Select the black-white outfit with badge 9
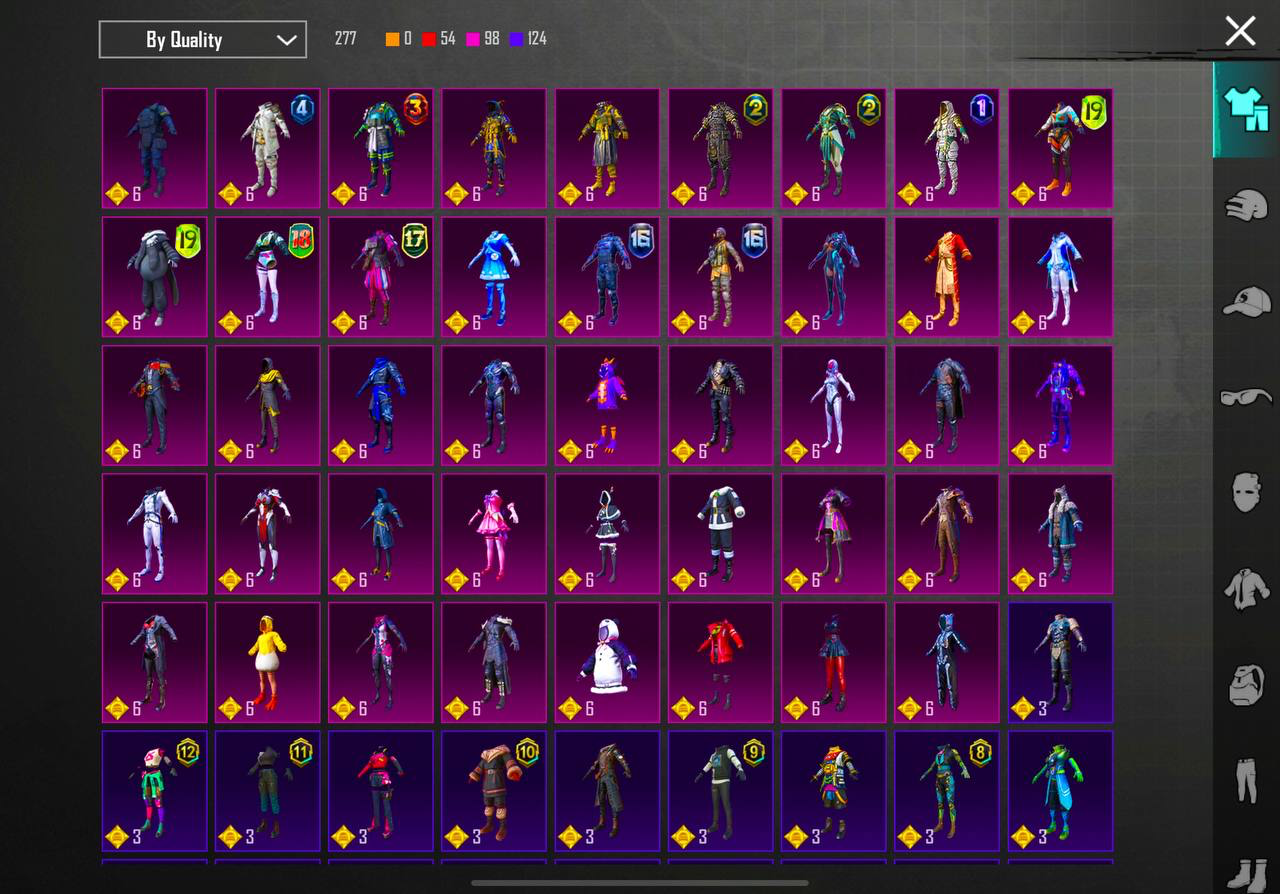Image resolution: width=1280 pixels, height=894 pixels. (x=721, y=791)
